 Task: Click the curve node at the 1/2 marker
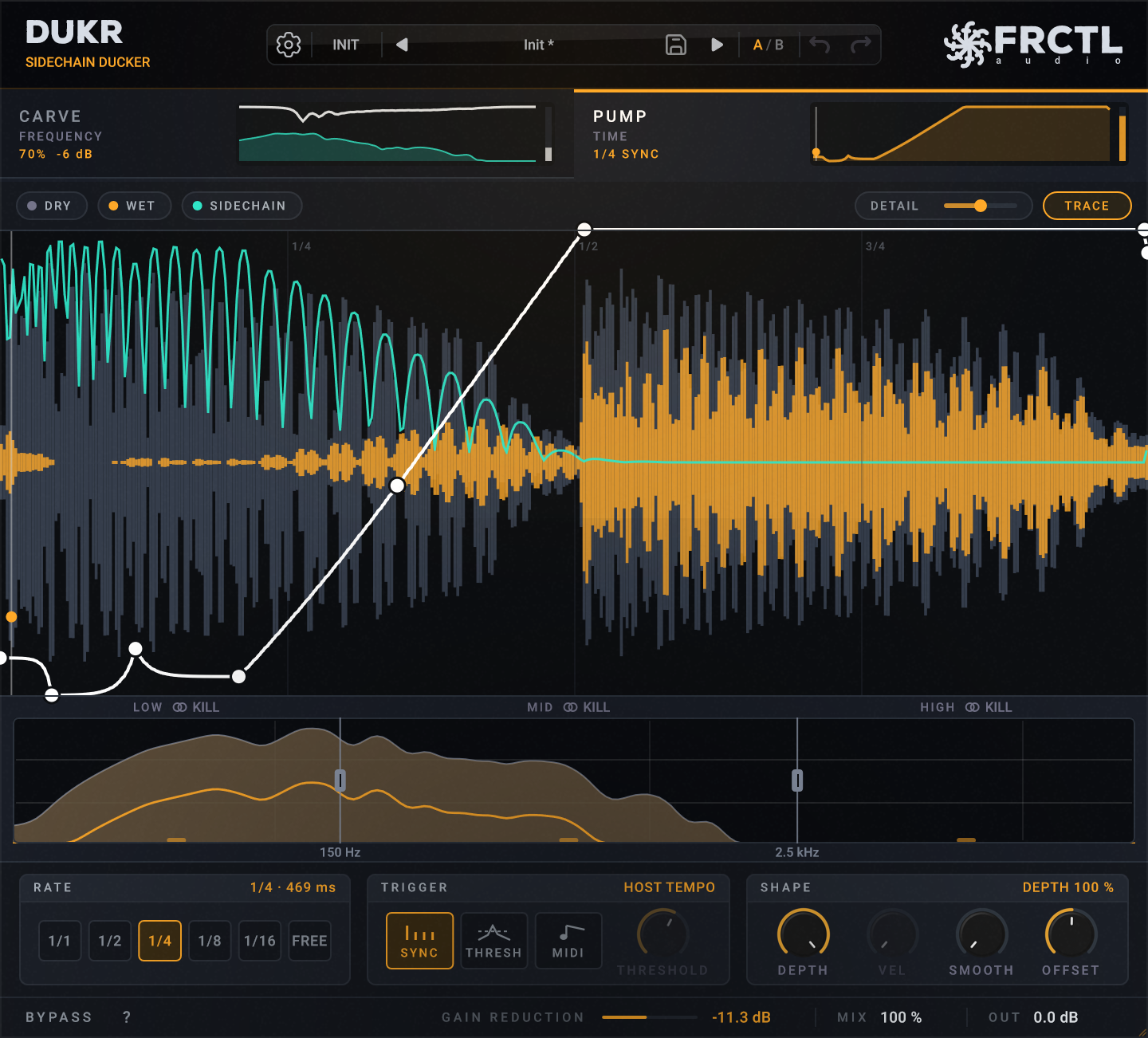coord(584,230)
